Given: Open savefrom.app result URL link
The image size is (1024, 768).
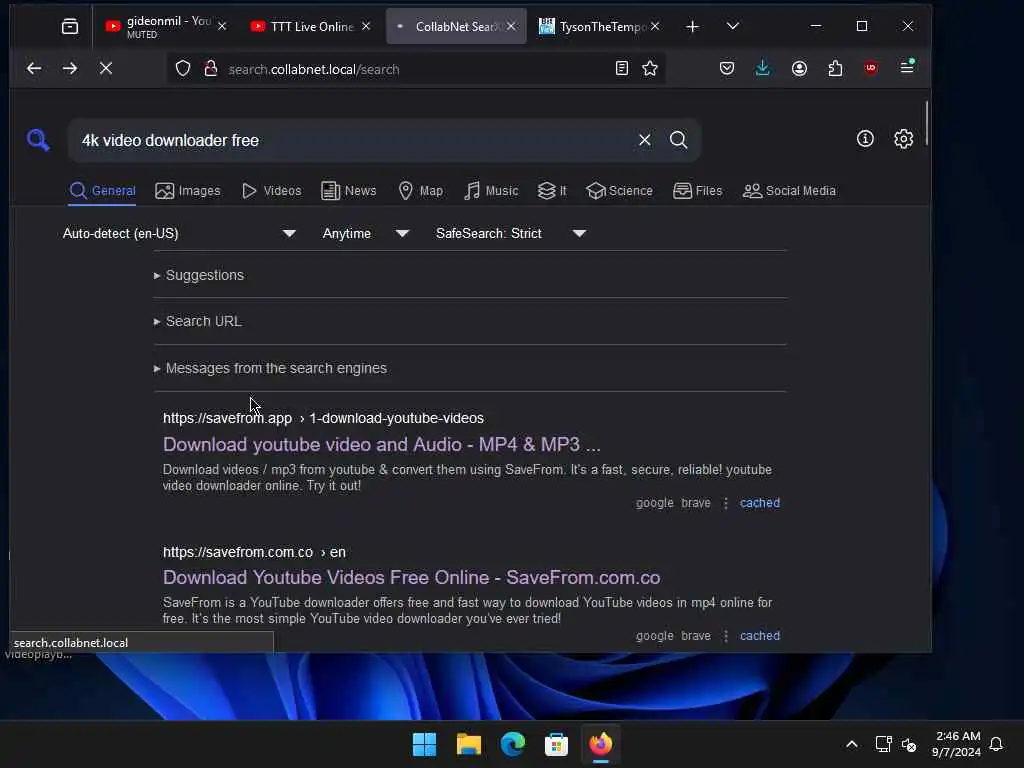Looking at the screenshot, I should coord(323,418).
